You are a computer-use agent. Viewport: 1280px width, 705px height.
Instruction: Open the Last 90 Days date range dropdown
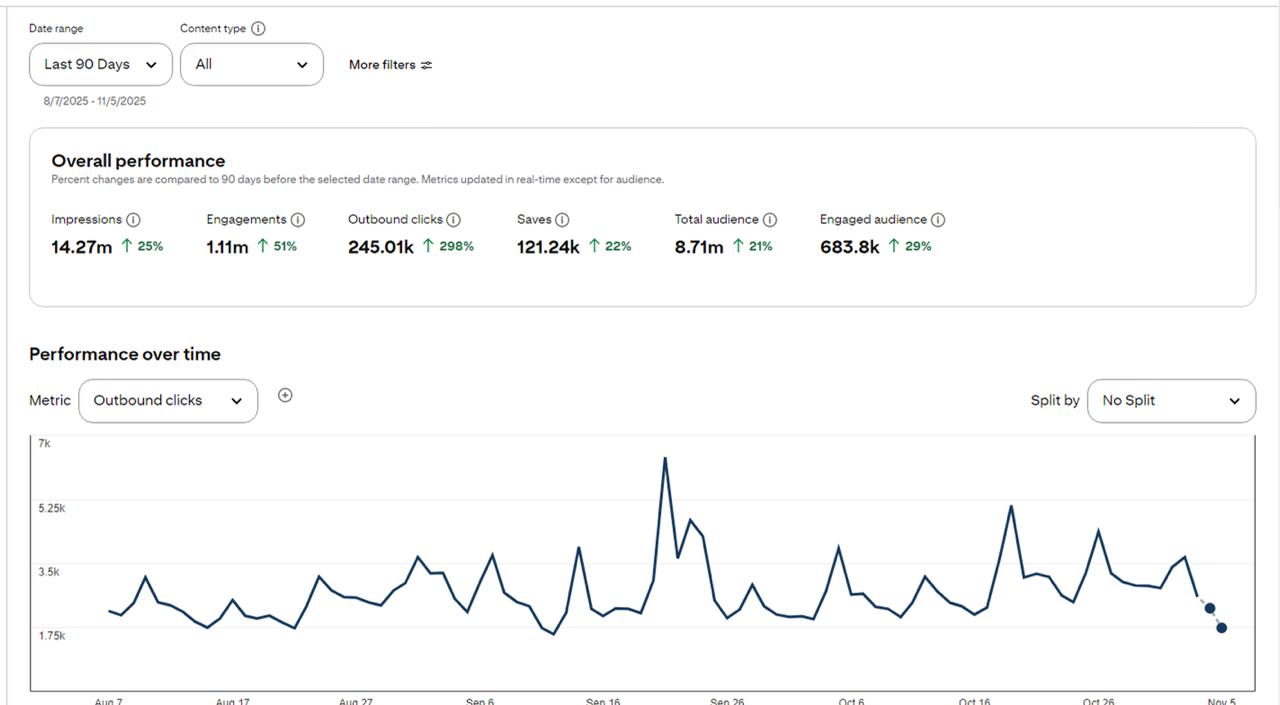click(x=101, y=65)
